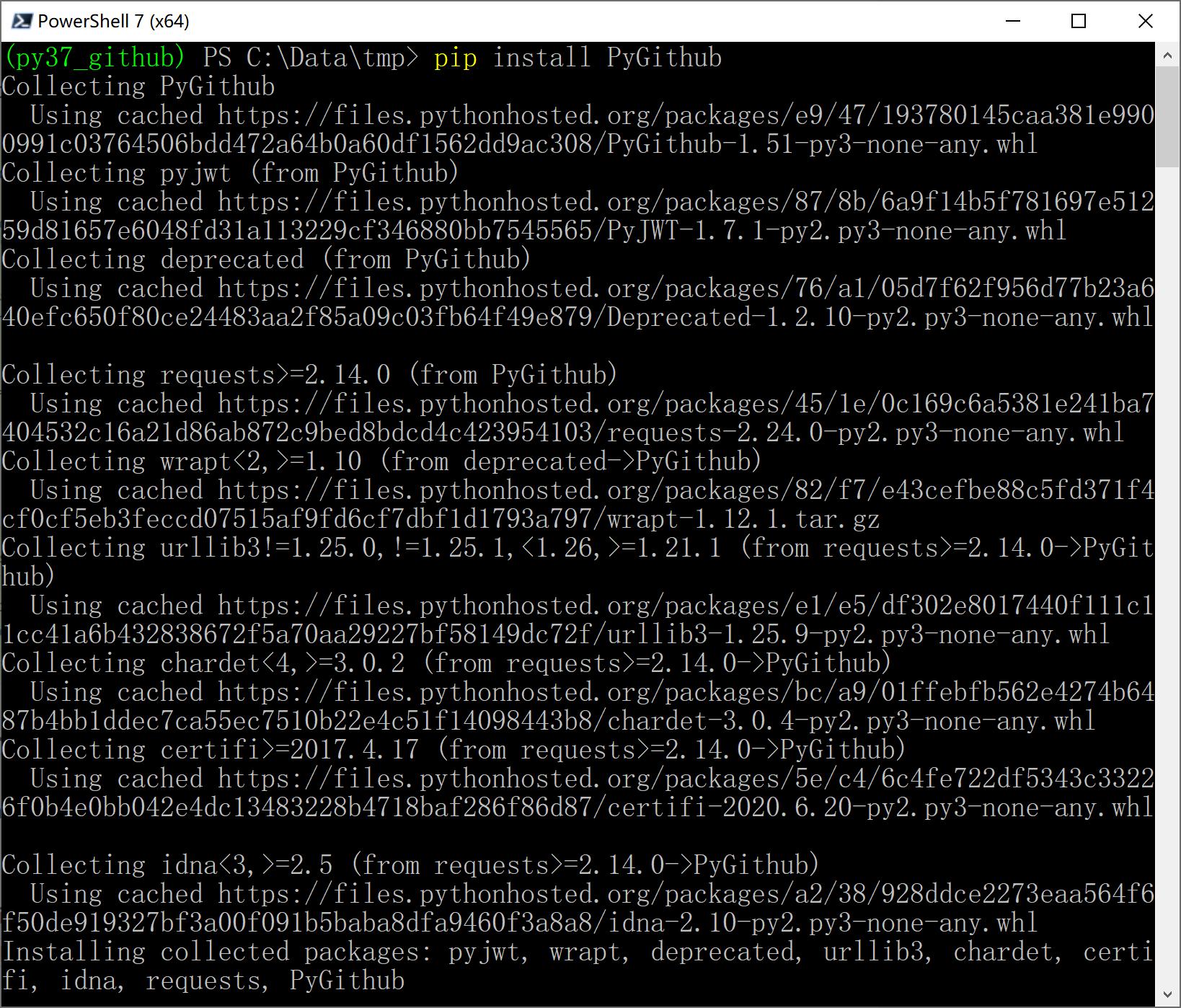Click 'Collecting pyjwt (from PyGithub)' line
This screenshot has height=1008, width=1181.
point(231,173)
